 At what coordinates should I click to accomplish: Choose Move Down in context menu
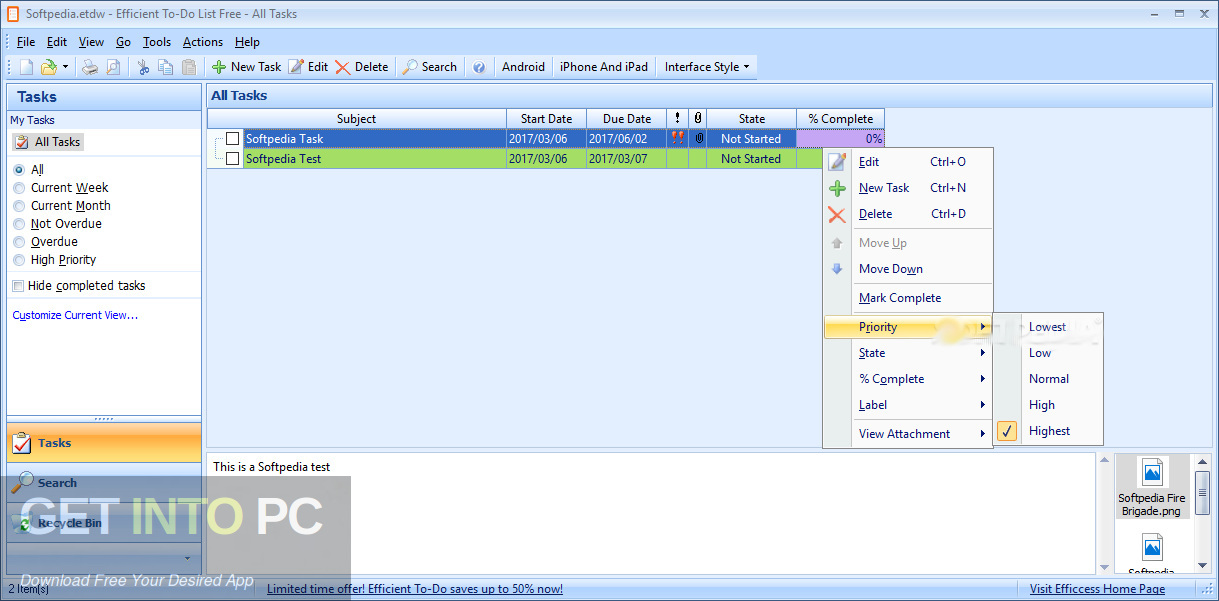(908, 269)
